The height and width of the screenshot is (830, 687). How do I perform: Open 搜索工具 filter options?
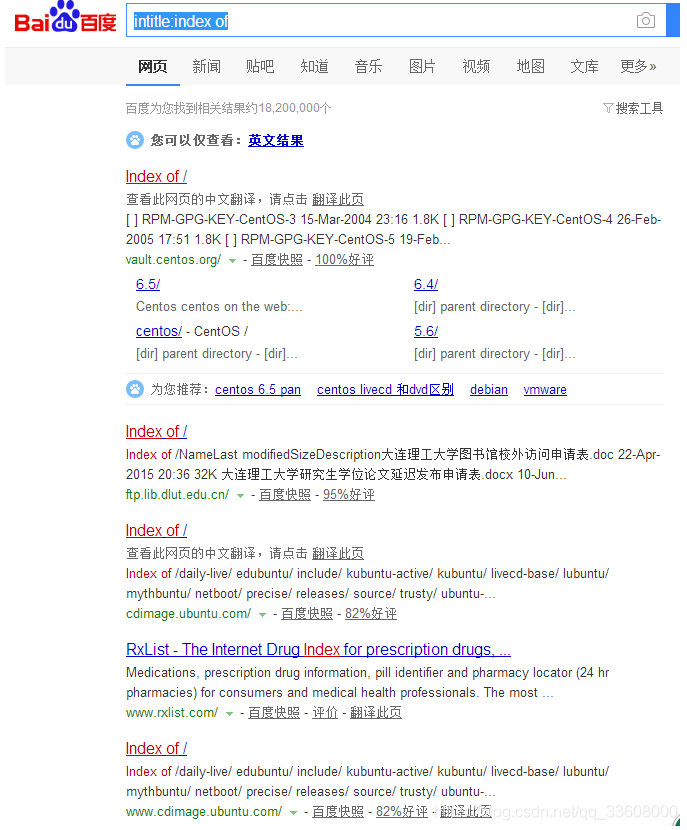coord(633,108)
